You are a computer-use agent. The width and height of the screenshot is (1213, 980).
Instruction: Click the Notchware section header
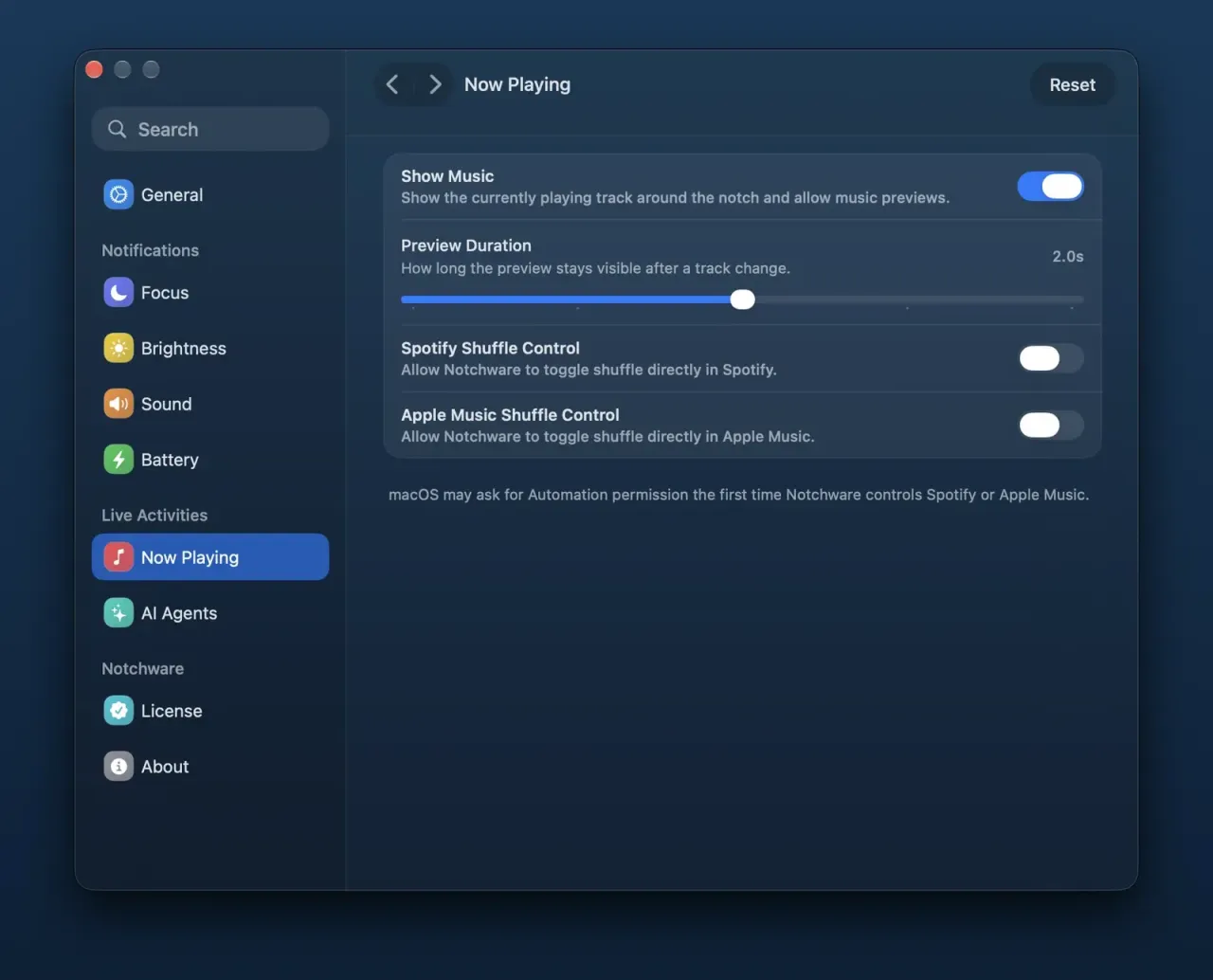coord(142,668)
